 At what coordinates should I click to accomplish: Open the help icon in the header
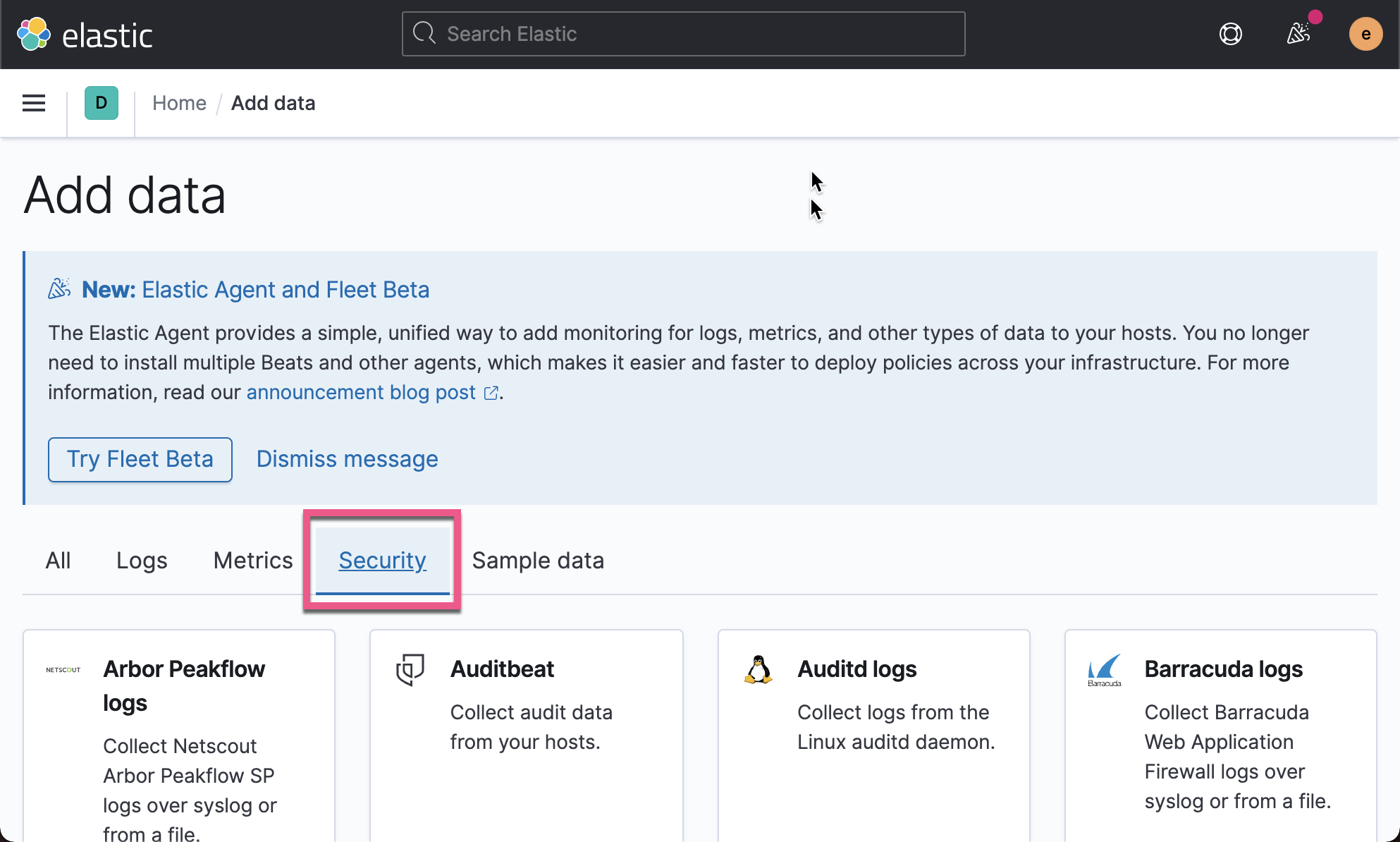(1230, 33)
